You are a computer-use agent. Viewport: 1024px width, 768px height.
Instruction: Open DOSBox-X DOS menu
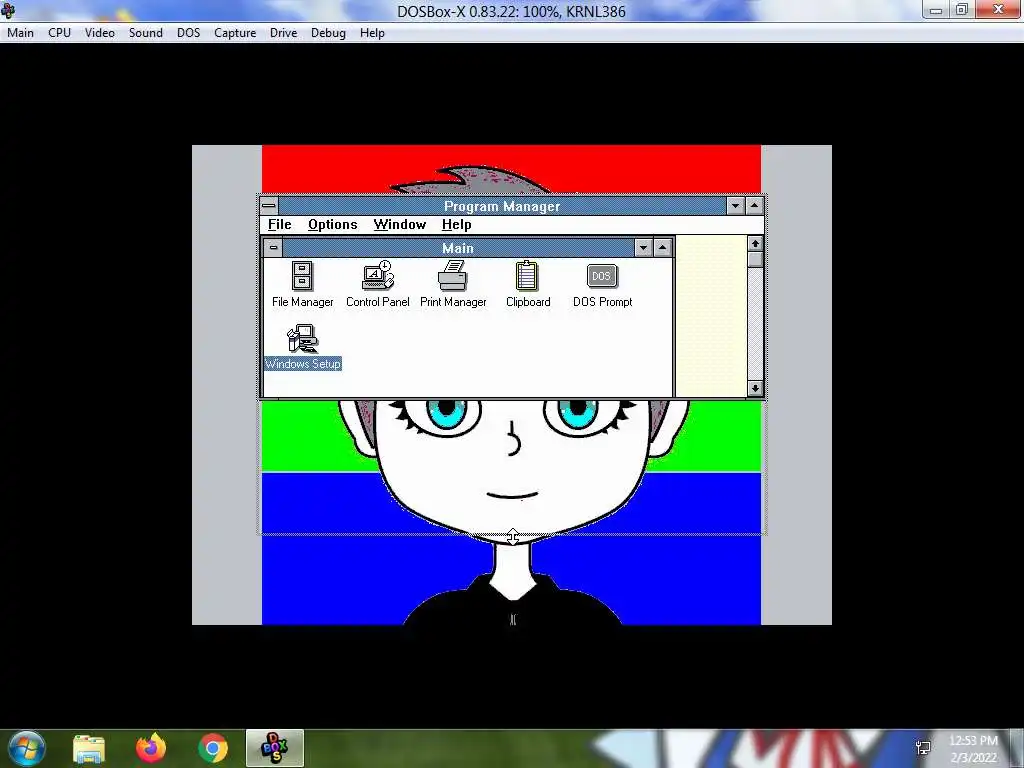(x=188, y=33)
